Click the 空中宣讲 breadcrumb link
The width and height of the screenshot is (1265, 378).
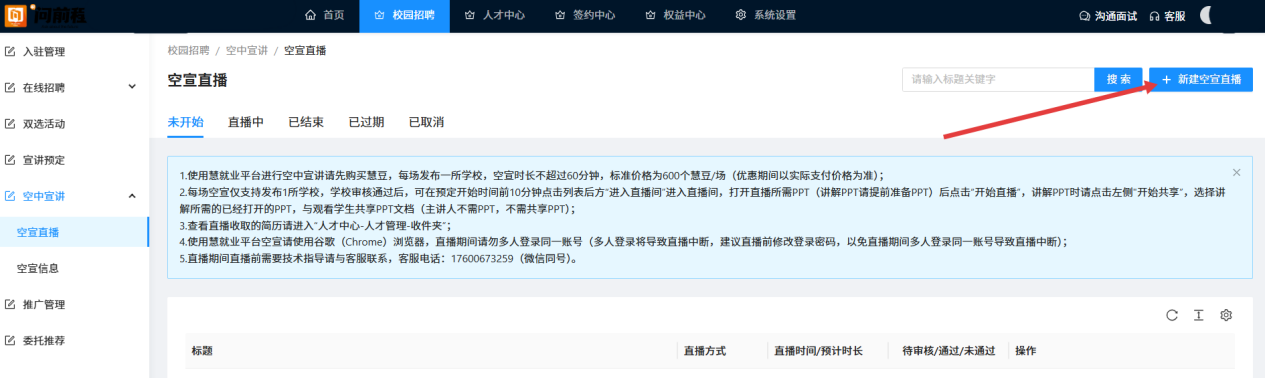click(247, 50)
